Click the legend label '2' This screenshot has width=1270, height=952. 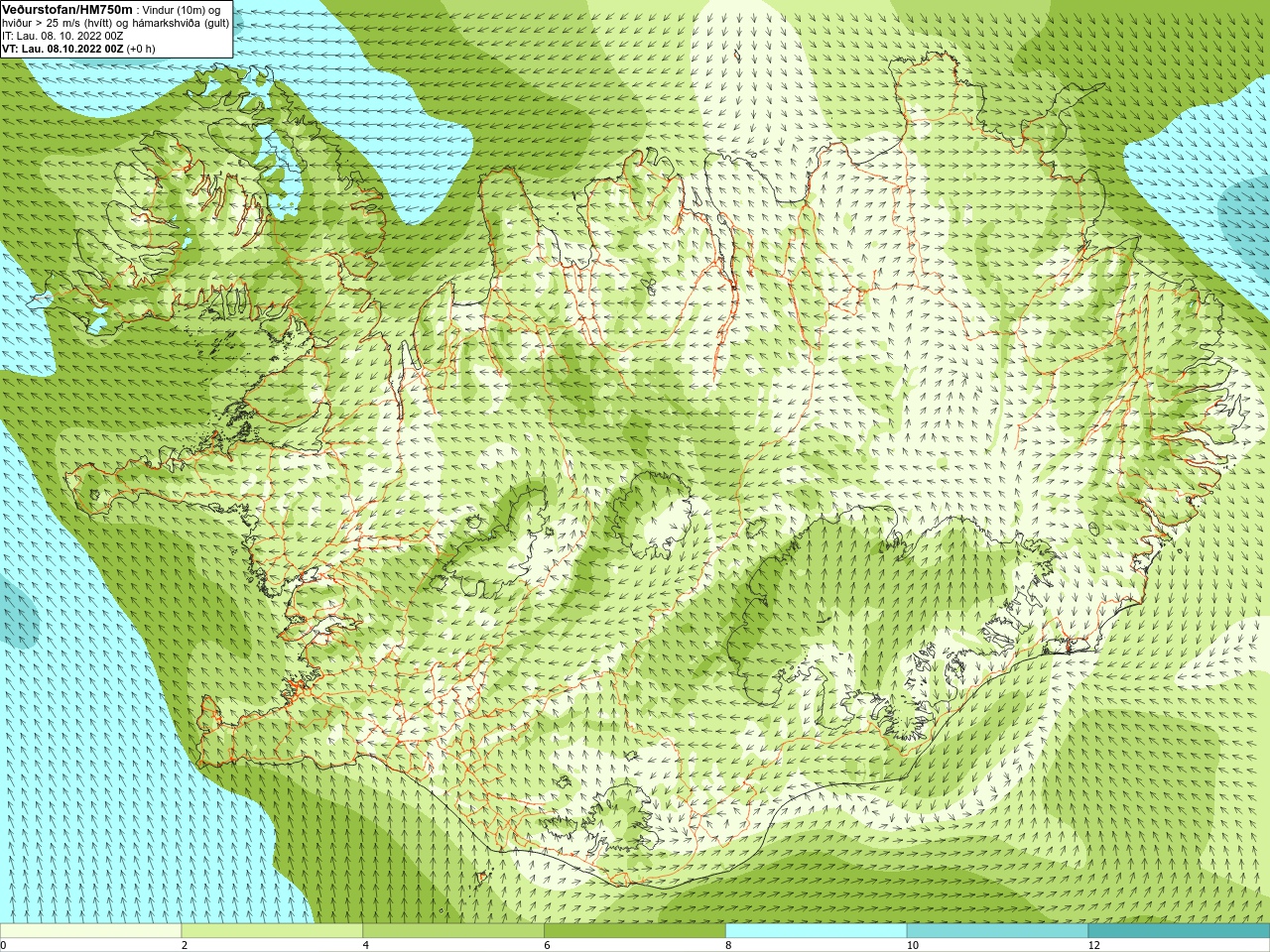pos(185,945)
